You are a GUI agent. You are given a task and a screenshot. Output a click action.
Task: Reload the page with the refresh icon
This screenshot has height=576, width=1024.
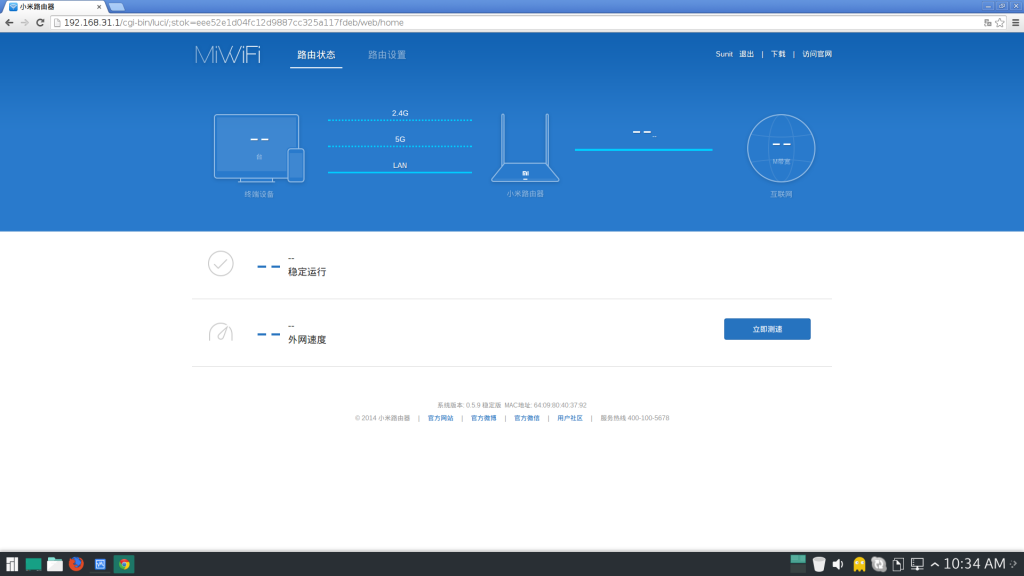tap(40, 23)
